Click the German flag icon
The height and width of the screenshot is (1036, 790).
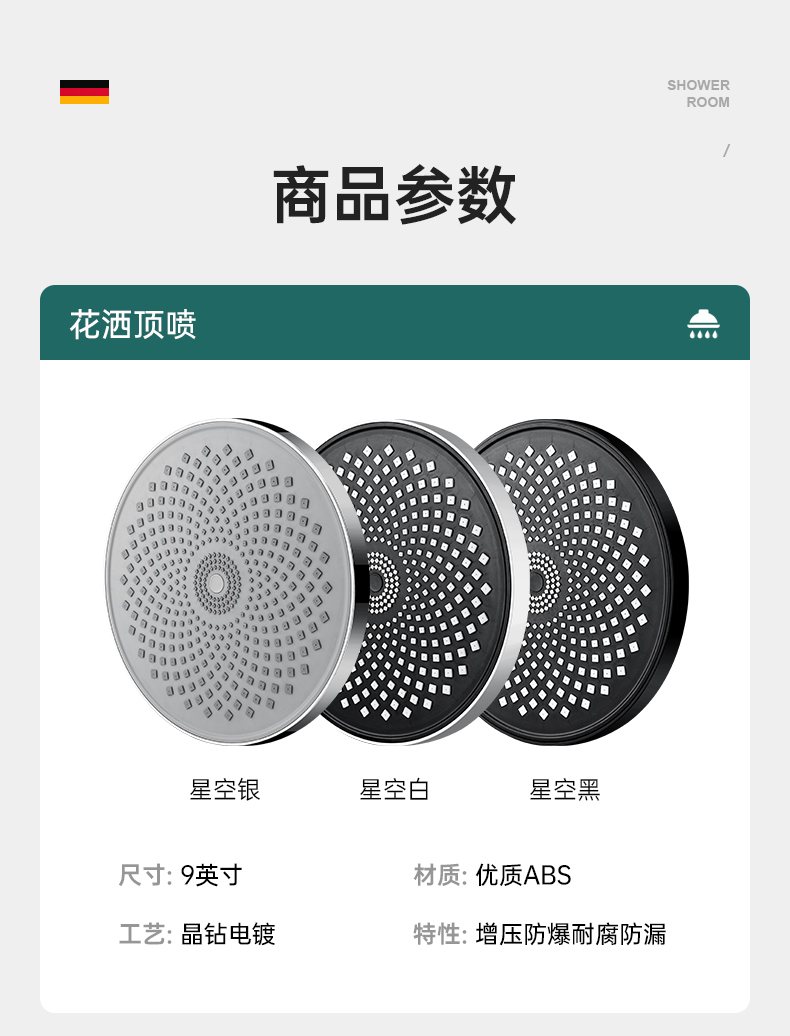tap(84, 92)
